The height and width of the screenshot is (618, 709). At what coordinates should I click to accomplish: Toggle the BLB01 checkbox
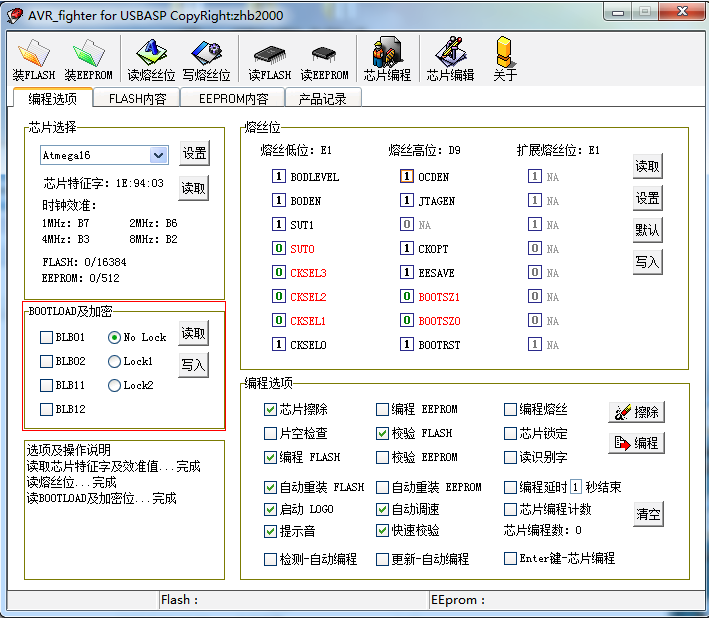pos(46,337)
